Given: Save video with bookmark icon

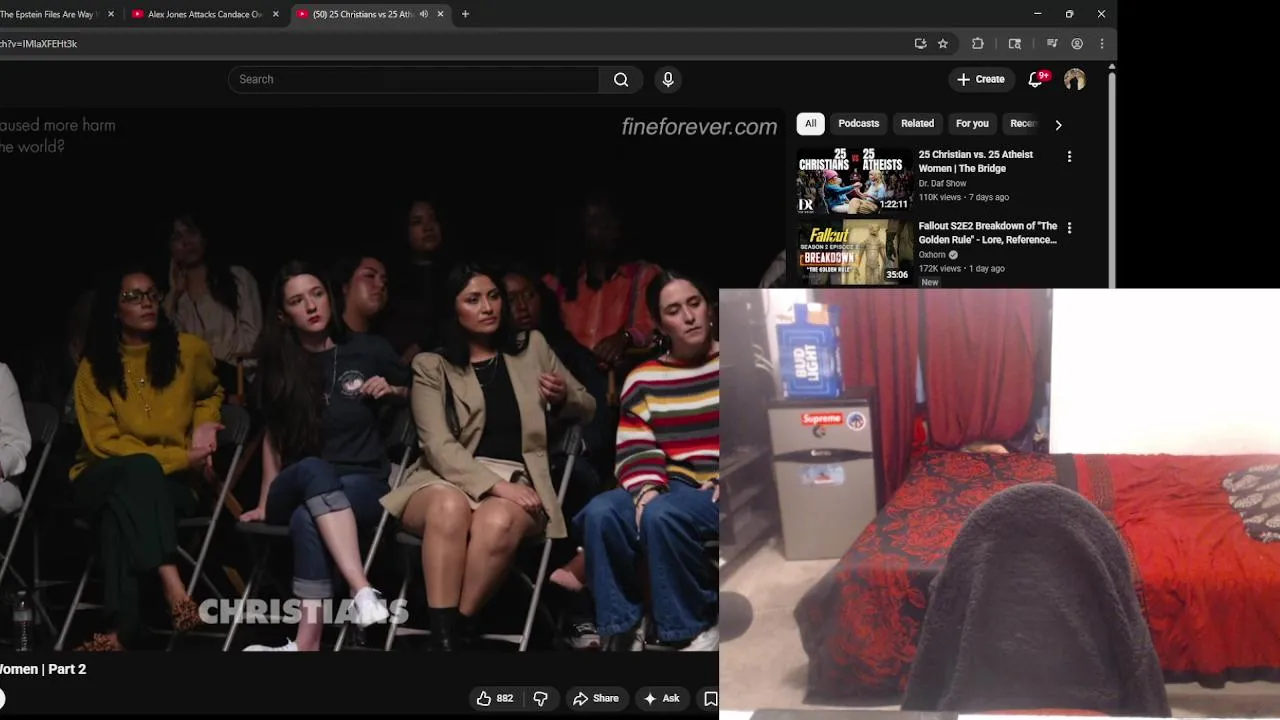Looking at the screenshot, I should click(x=709, y=698).
